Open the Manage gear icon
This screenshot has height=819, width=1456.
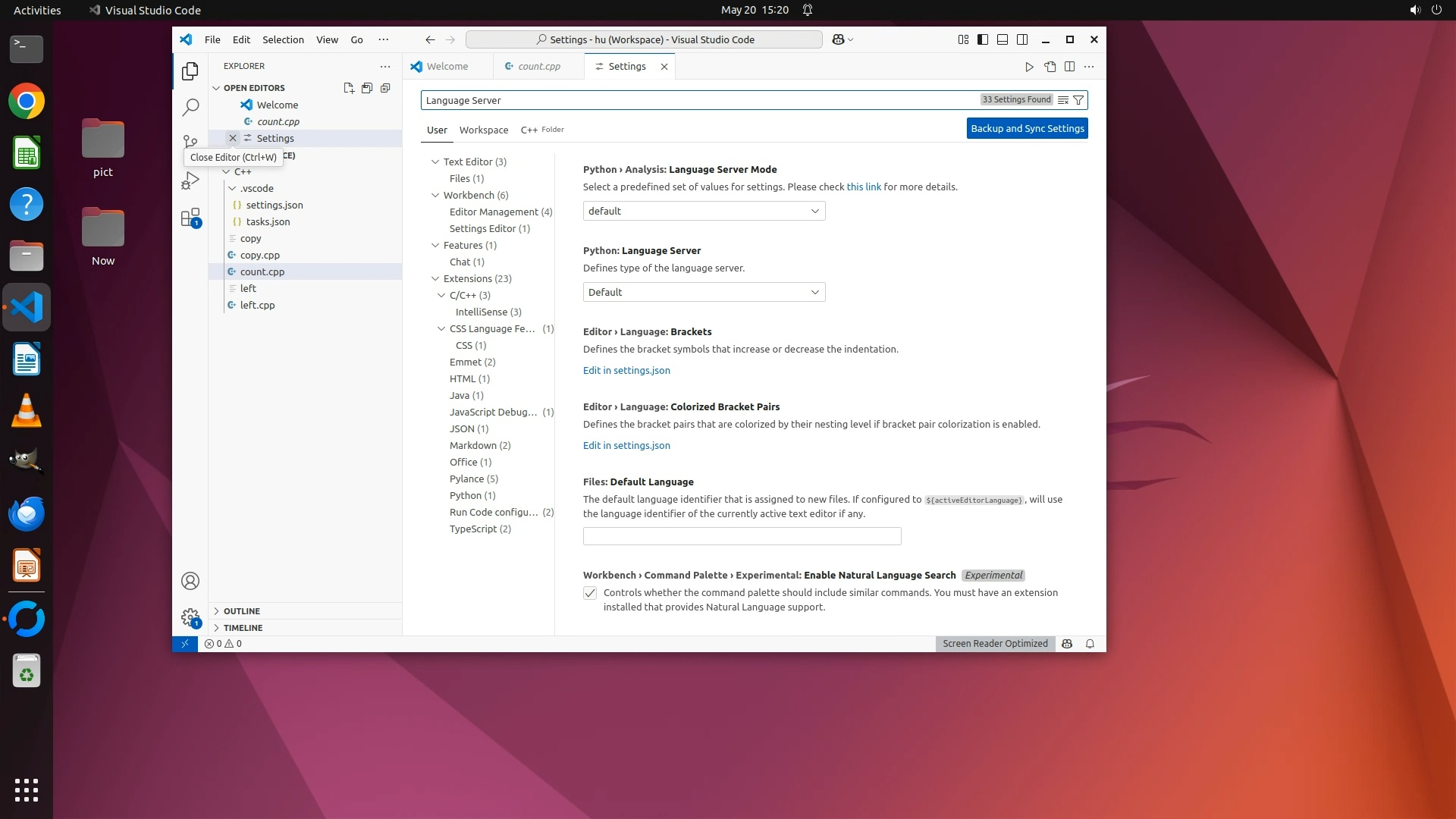[x=190, y=617]
